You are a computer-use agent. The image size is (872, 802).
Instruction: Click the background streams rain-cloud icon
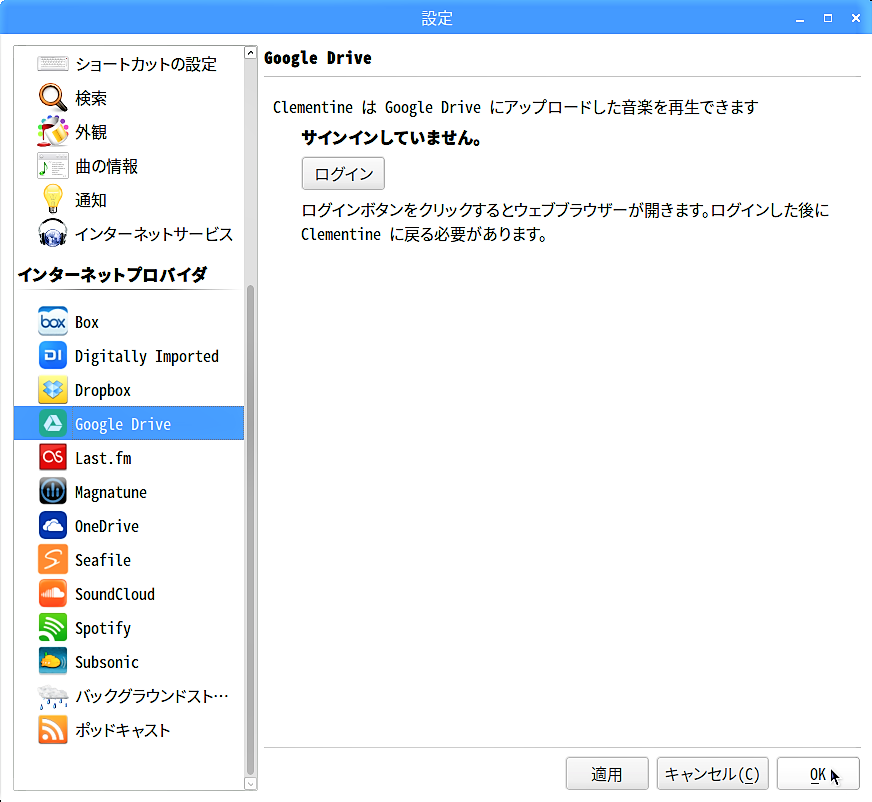point(53,696)
